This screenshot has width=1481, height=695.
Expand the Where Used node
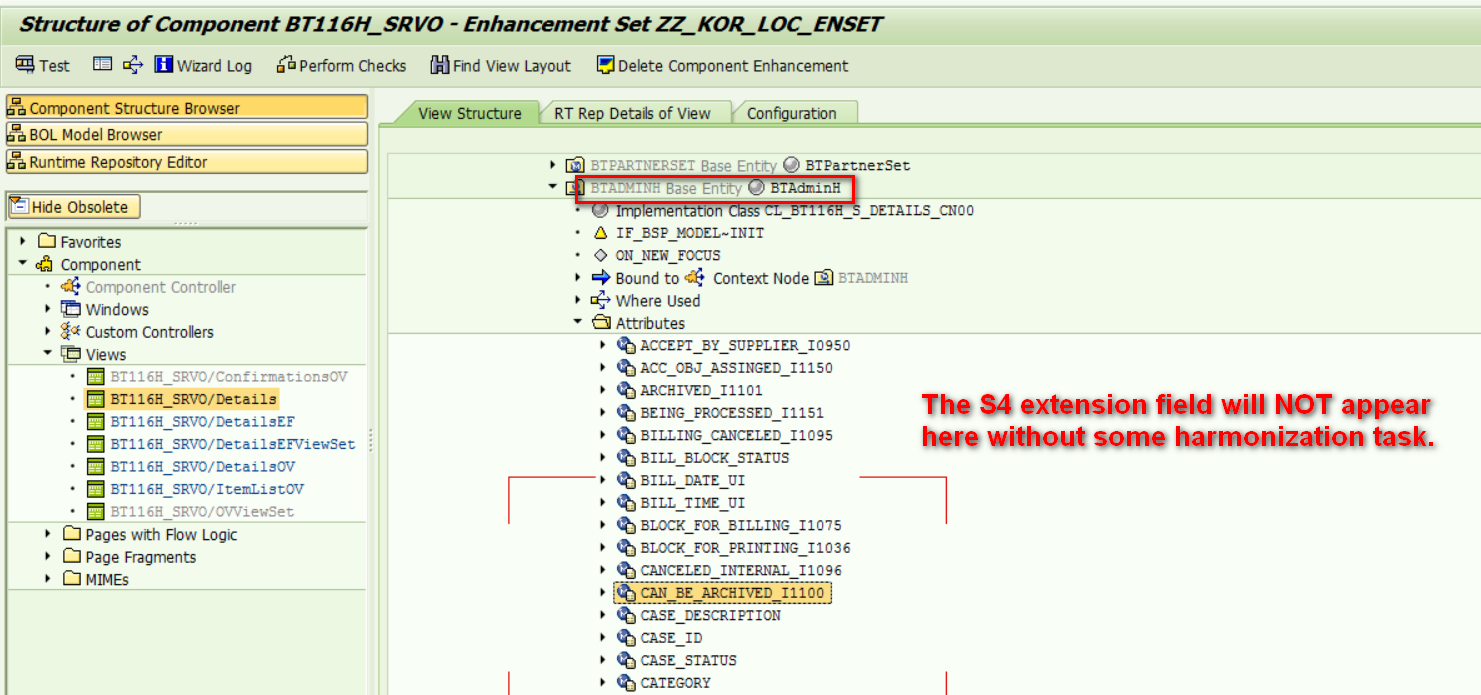tap(577, 300)
